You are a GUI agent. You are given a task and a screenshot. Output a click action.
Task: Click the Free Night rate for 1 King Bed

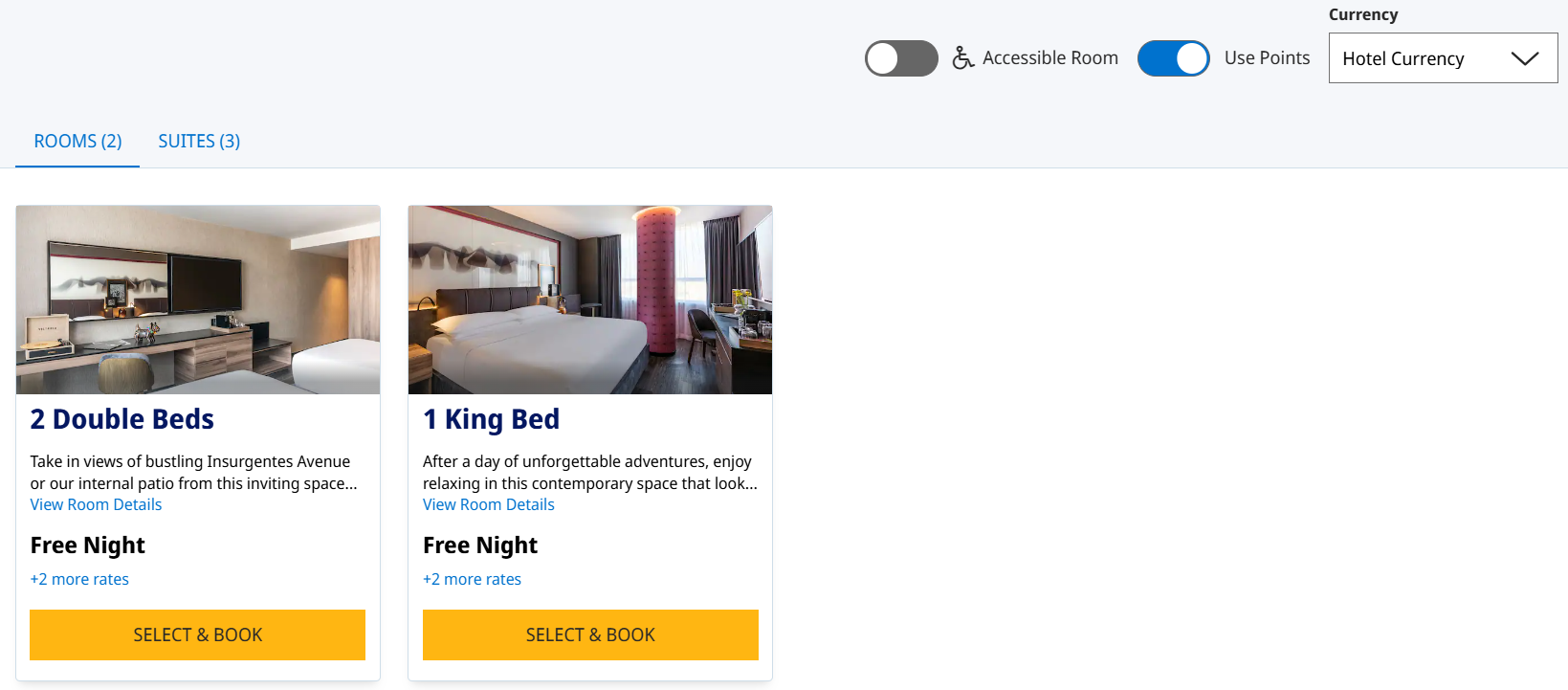tap(480, 545)
